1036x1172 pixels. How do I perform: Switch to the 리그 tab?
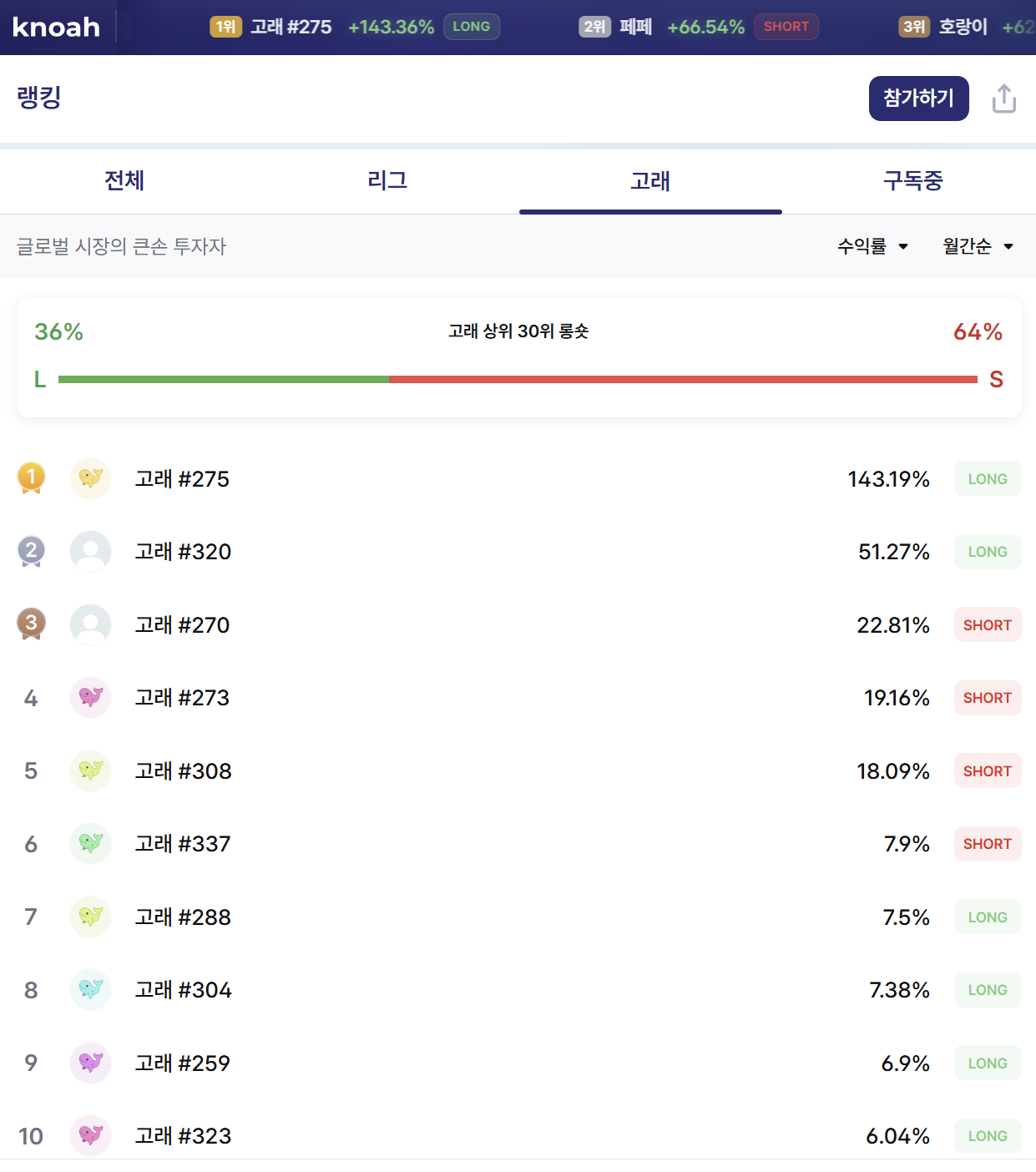pos(387,180)
